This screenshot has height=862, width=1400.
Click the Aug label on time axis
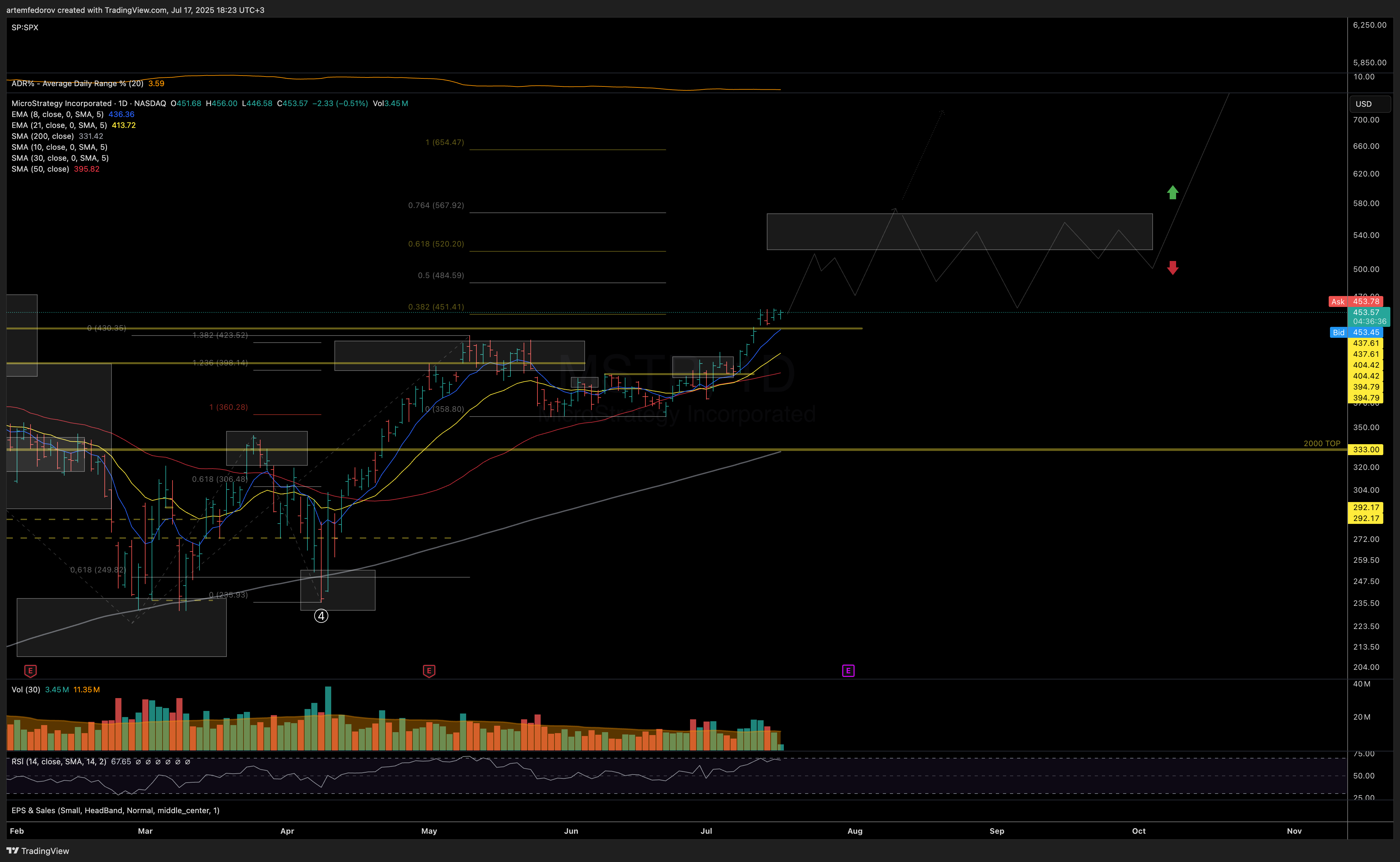coord(855,831)
